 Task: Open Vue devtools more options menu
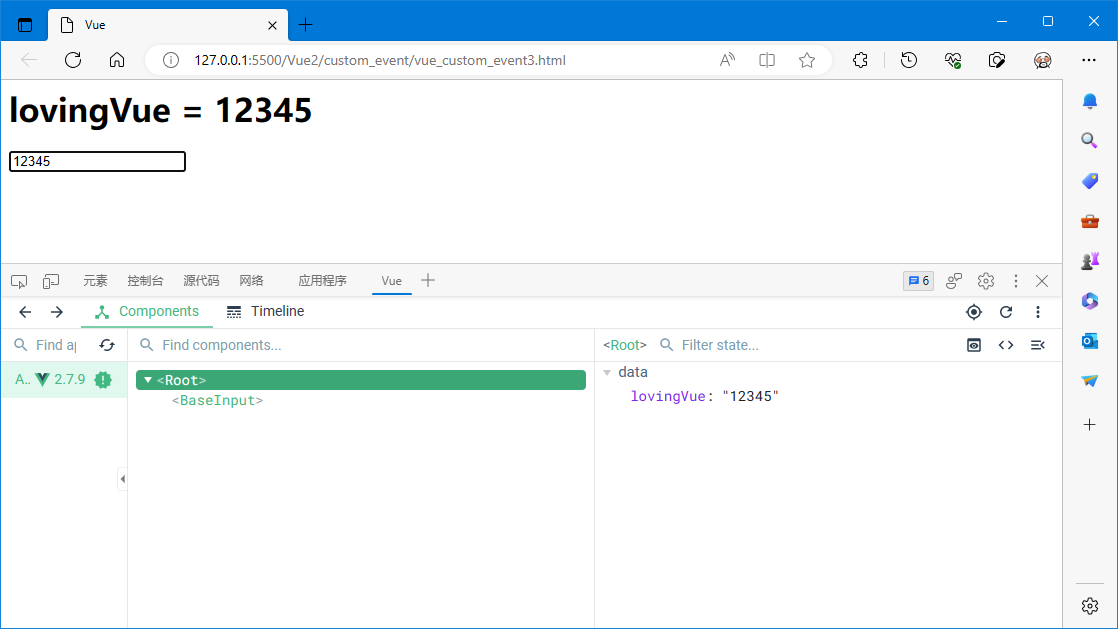pos(1038,312)
